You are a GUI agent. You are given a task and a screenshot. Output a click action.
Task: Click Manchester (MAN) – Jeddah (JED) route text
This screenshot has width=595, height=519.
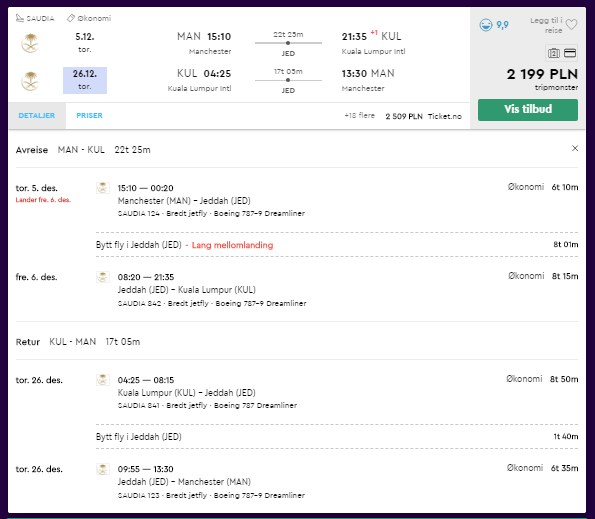pos(184,201)
